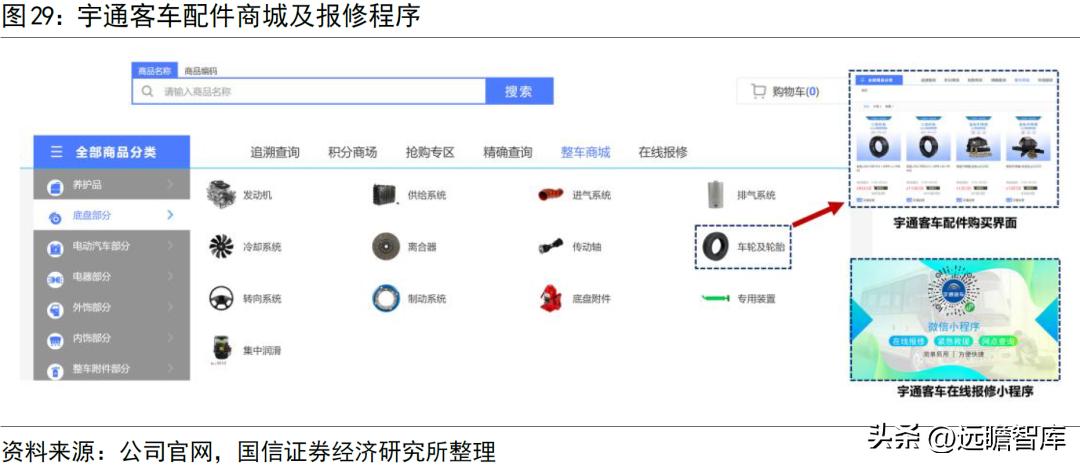Image resolution: width=1080 pixels, height=465 pixels.
Task: Click the fan image for 冷却系统
Action: (x=221, y=247)
